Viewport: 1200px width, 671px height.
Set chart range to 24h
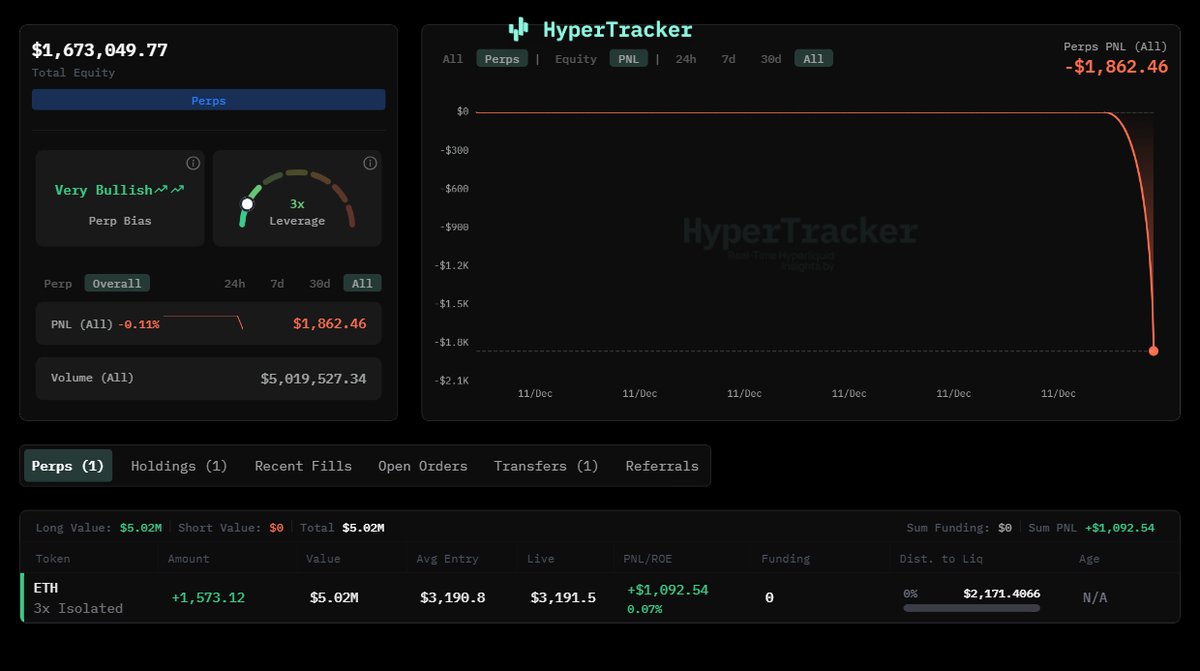pyautogui.click(x=686, y=59)
